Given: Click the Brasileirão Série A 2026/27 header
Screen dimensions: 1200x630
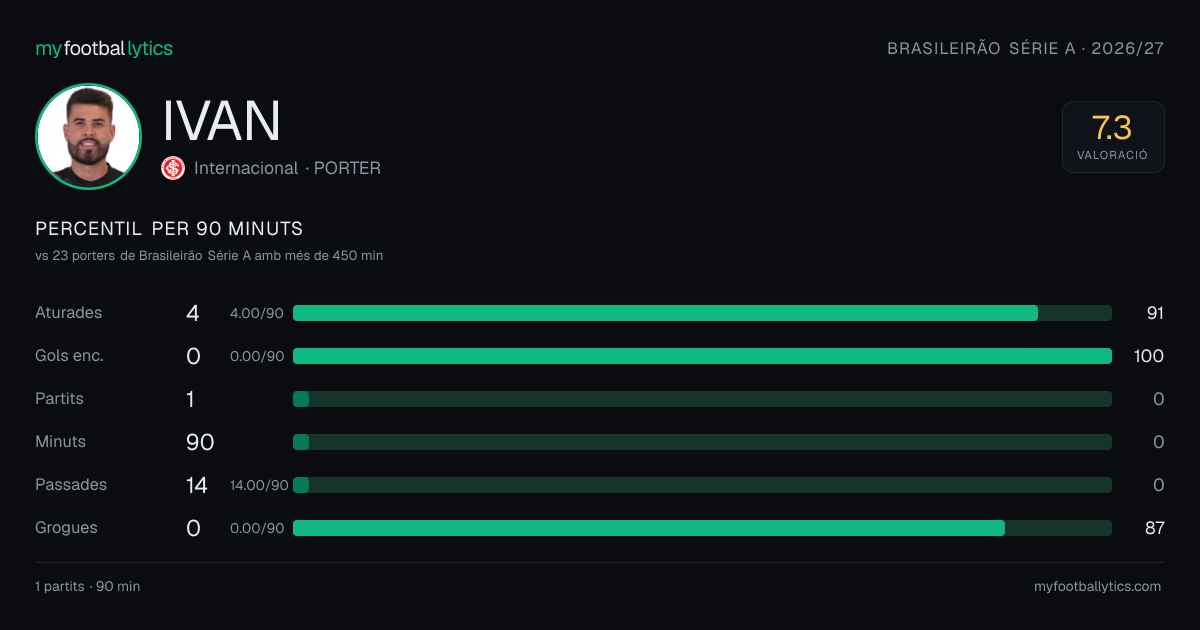Looking at the screenshot, I should pyautogui.click(x=1026, y=48).
